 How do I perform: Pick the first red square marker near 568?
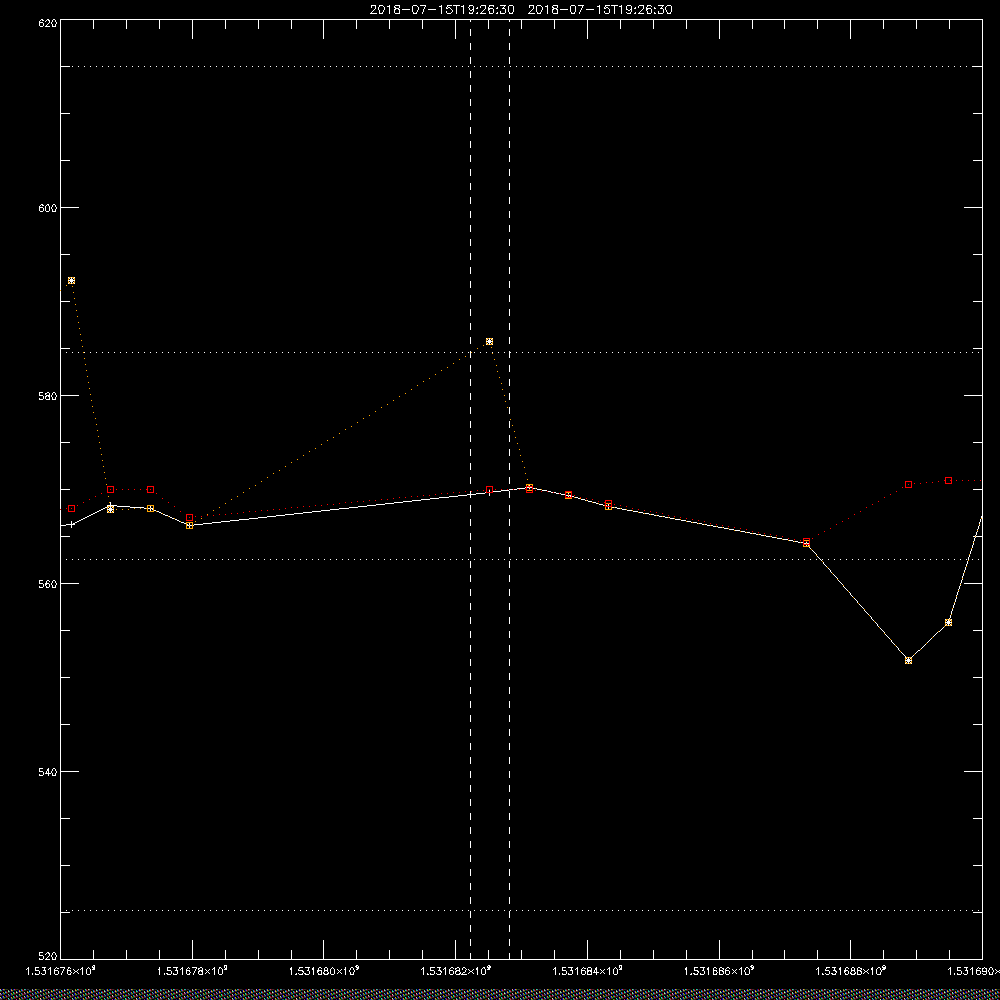pyautogui.click(x=71, y=508)
